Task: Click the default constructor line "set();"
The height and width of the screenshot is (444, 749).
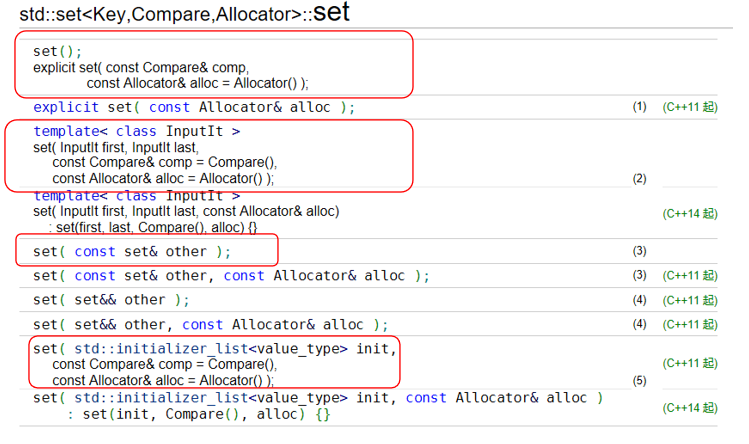Action: point(57,51)
